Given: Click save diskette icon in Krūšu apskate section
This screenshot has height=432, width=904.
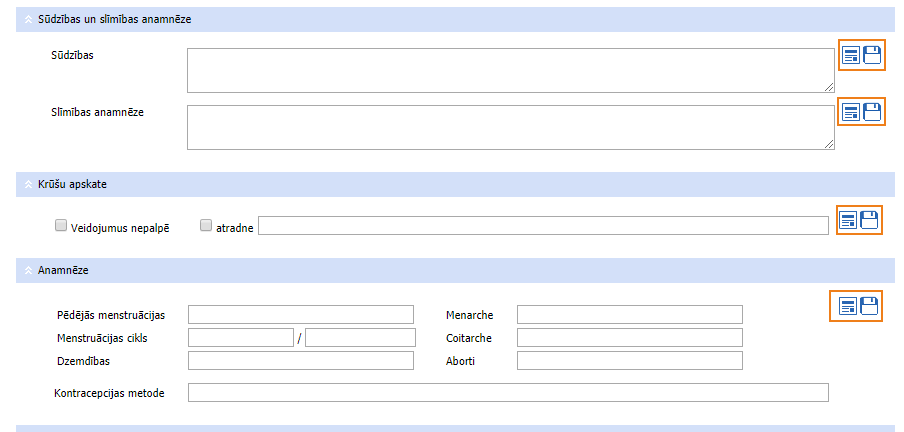Looking at the screenshot, I should (869, 220).
